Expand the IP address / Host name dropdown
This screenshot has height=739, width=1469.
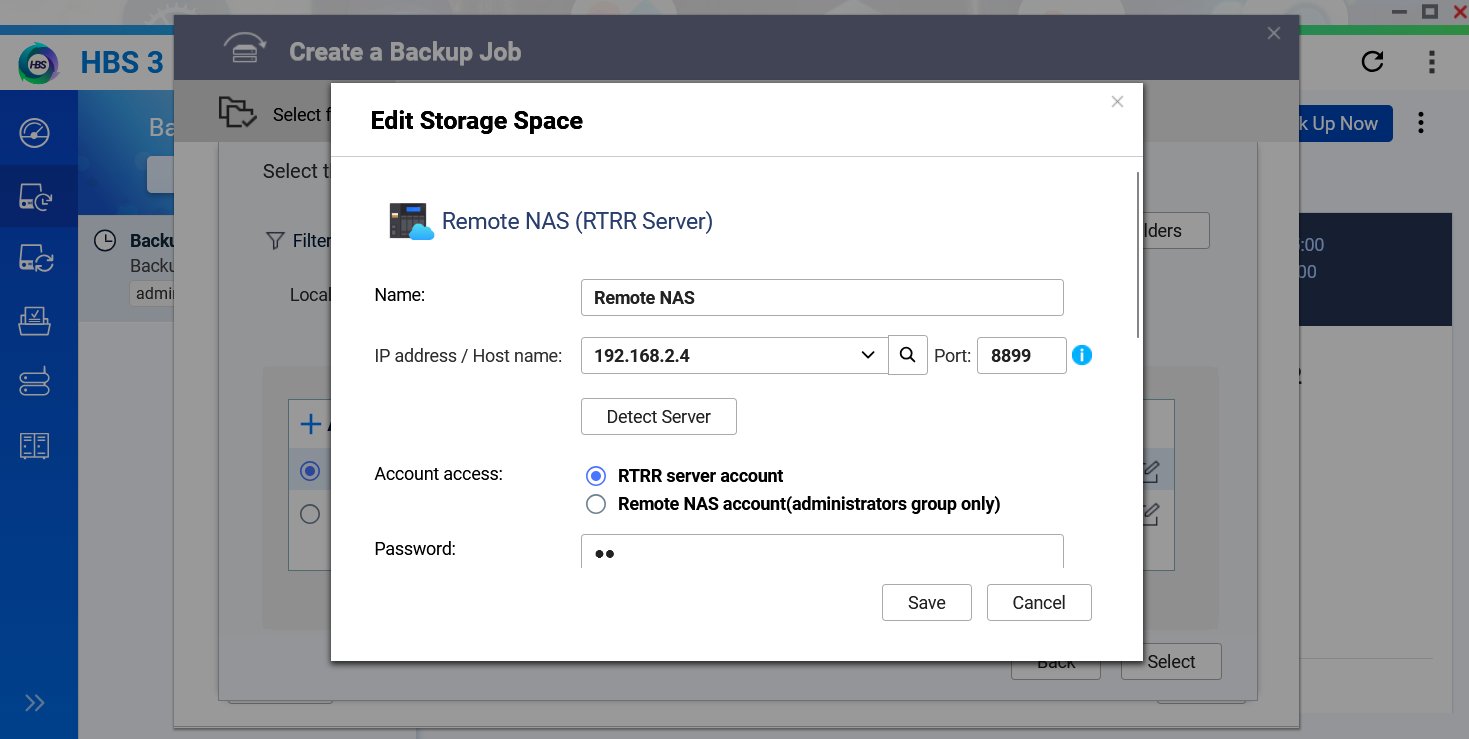(x=866, y=356)
